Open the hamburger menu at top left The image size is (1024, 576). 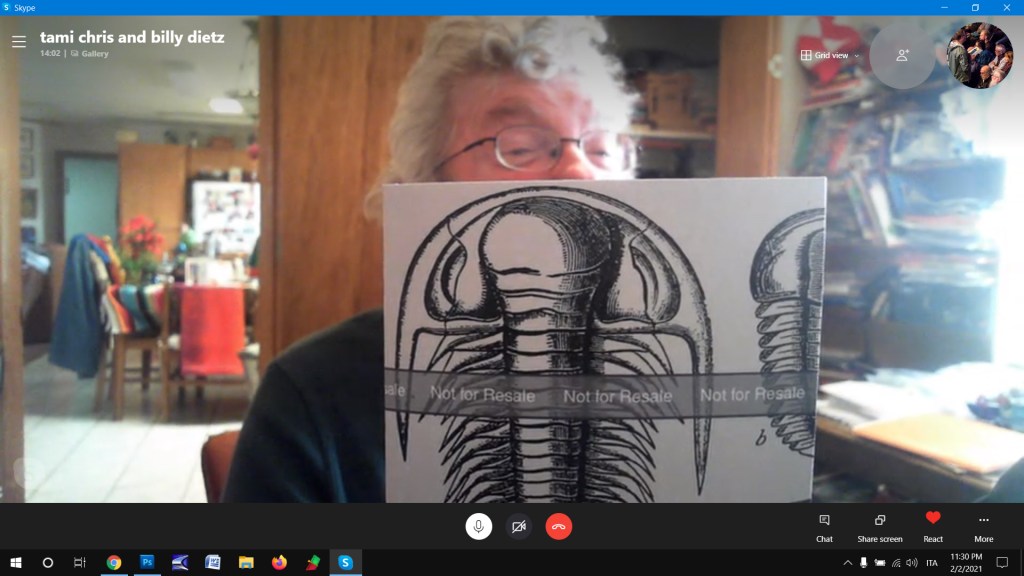[x=19, y=42]
